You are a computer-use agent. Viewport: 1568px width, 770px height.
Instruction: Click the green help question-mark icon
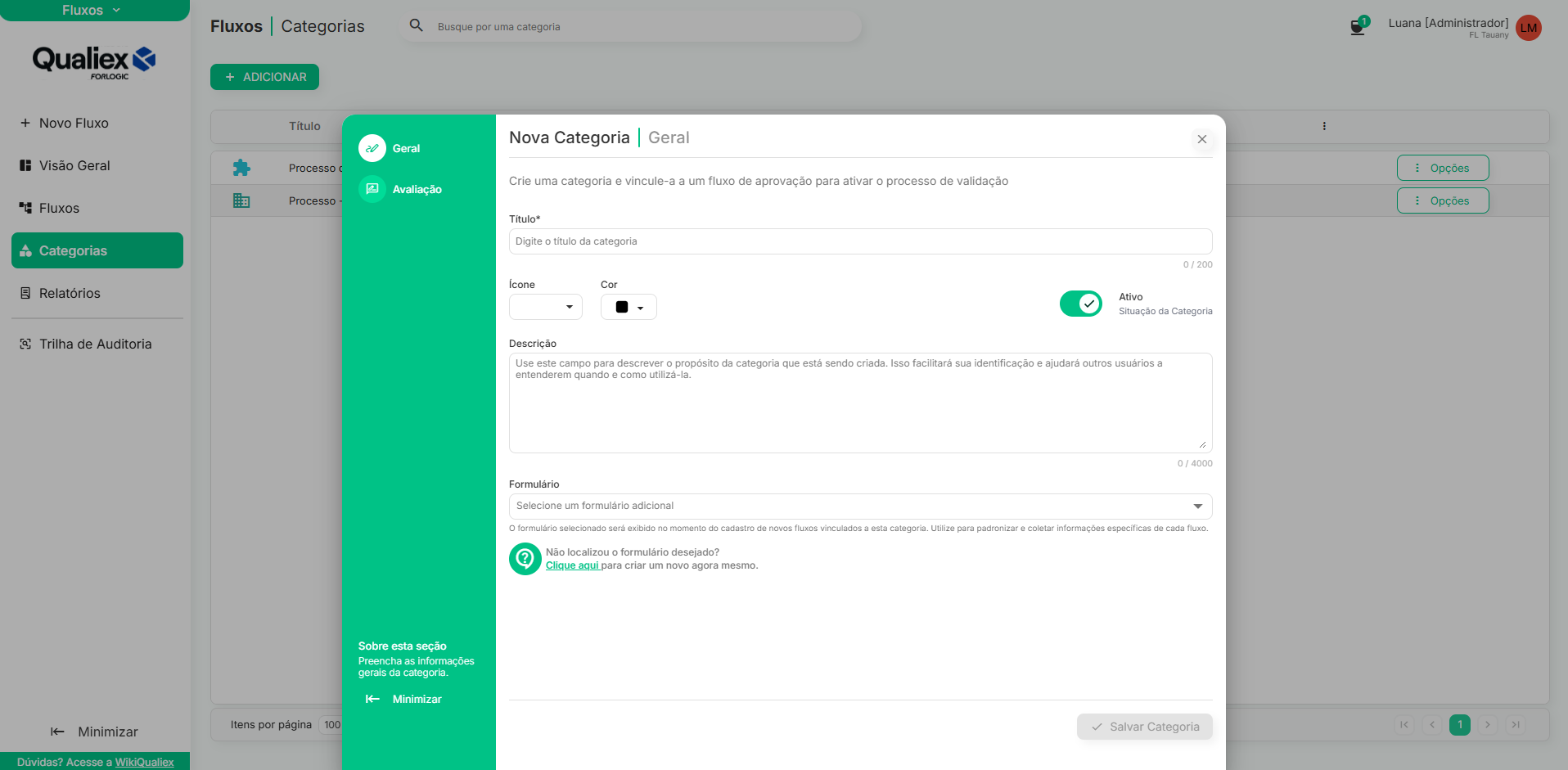pos(525,559)
